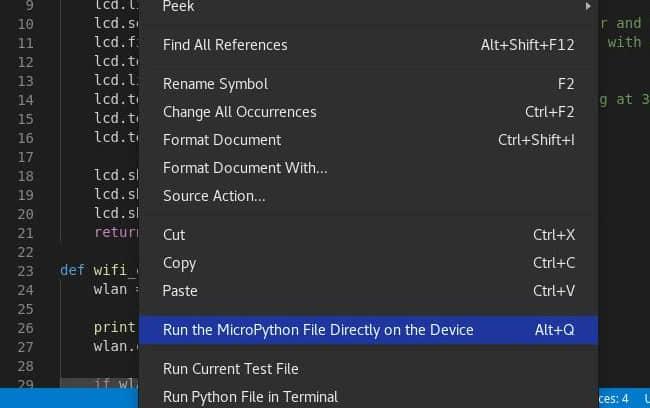Click line number 17 in the gutter
650x408 pixels.
[25, 156]
